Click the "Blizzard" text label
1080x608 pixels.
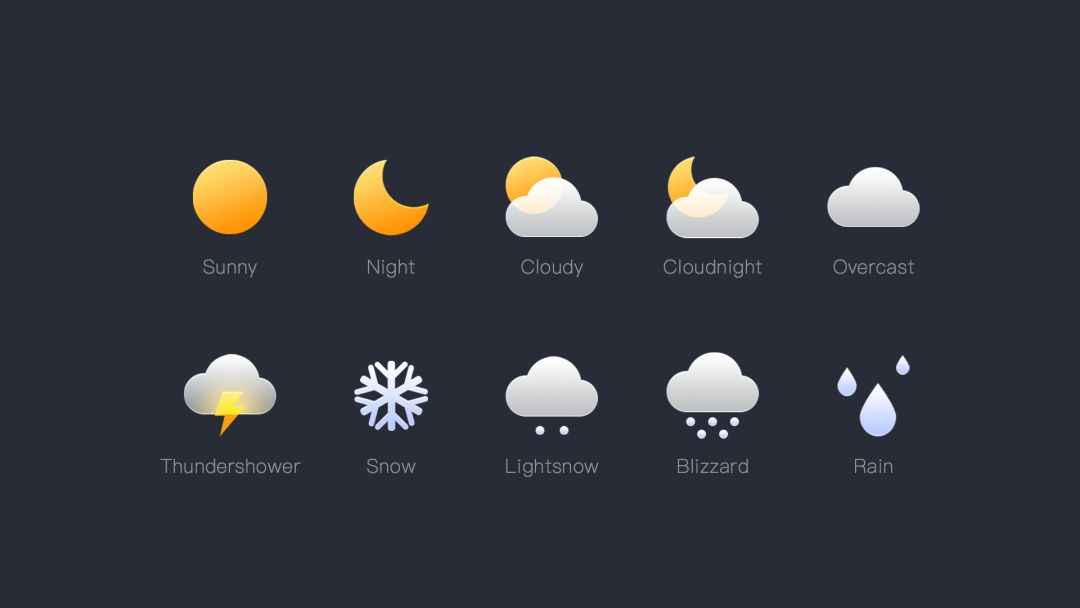click(712, 466)
